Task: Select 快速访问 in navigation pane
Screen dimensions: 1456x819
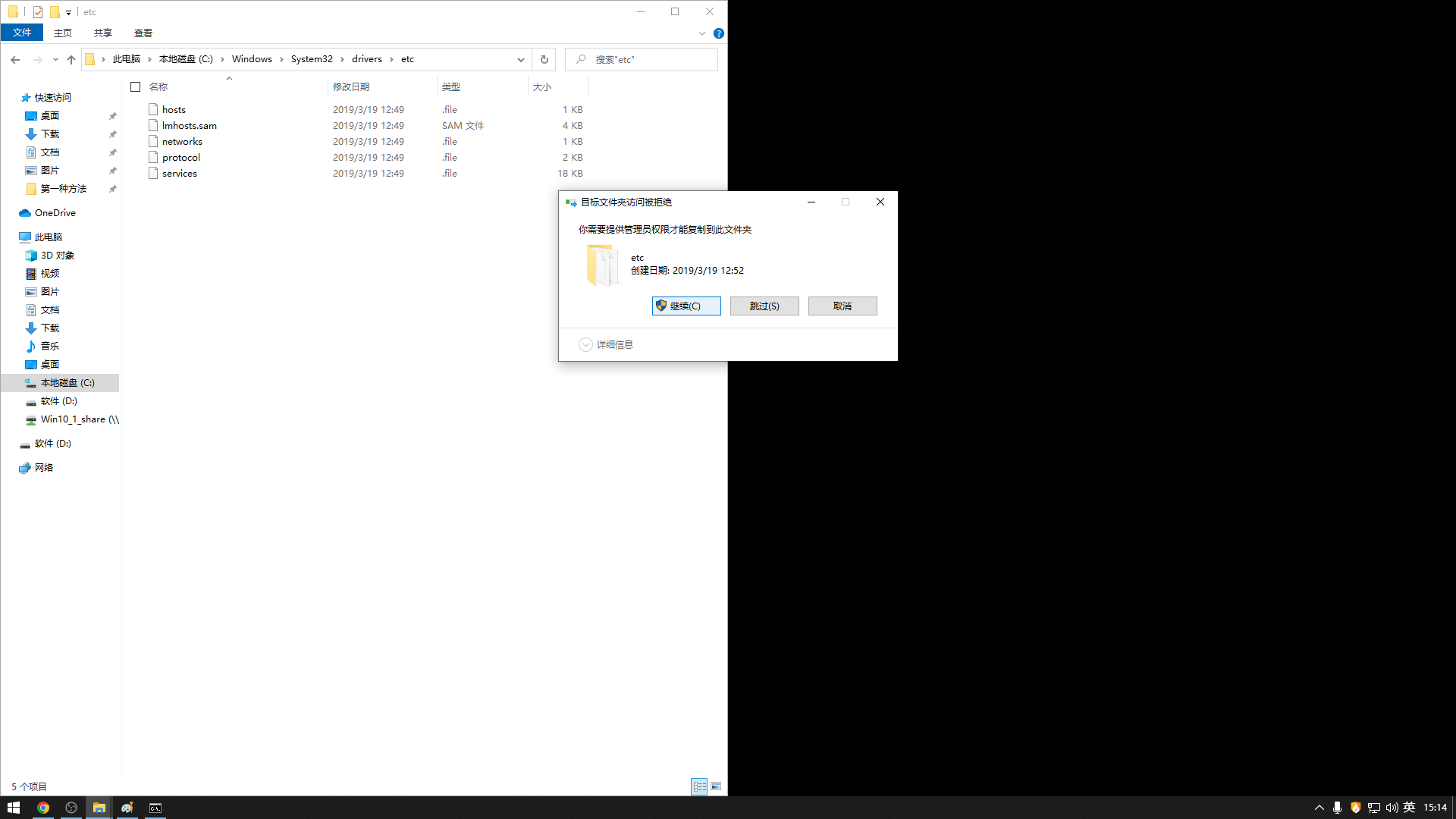Action: click(x=52, y=98)
